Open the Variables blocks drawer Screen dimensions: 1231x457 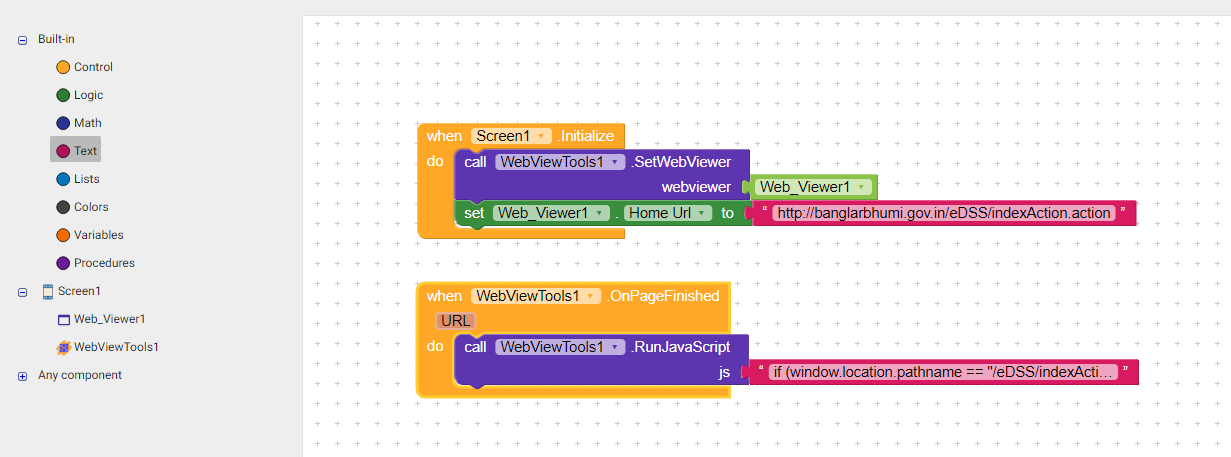[x=89, y=235]
